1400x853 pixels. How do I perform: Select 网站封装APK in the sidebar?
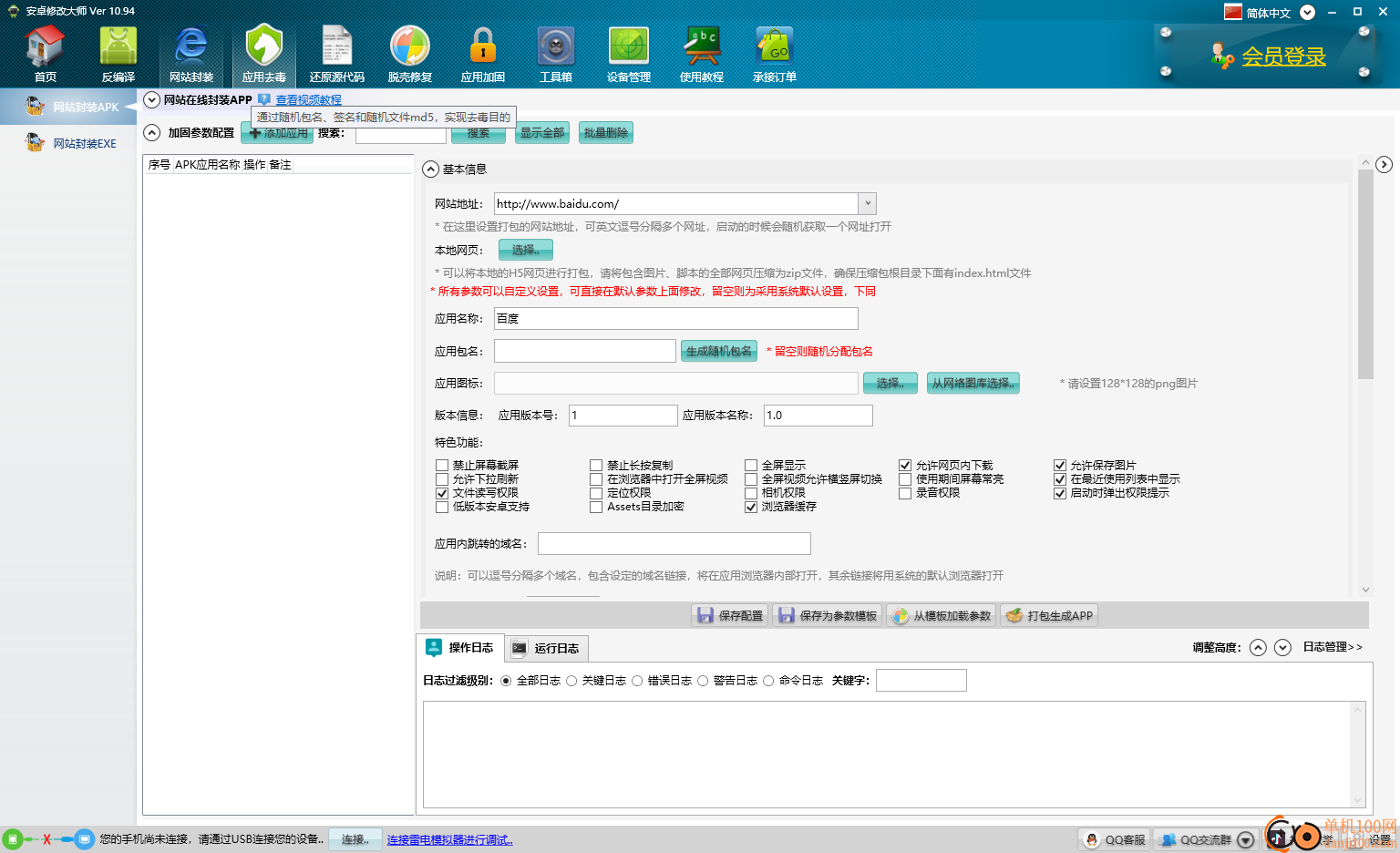tap(68, 107)
